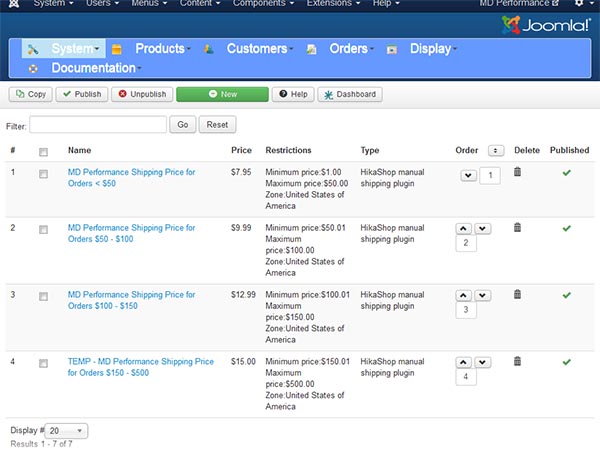Click order number field showing 2

466,243
